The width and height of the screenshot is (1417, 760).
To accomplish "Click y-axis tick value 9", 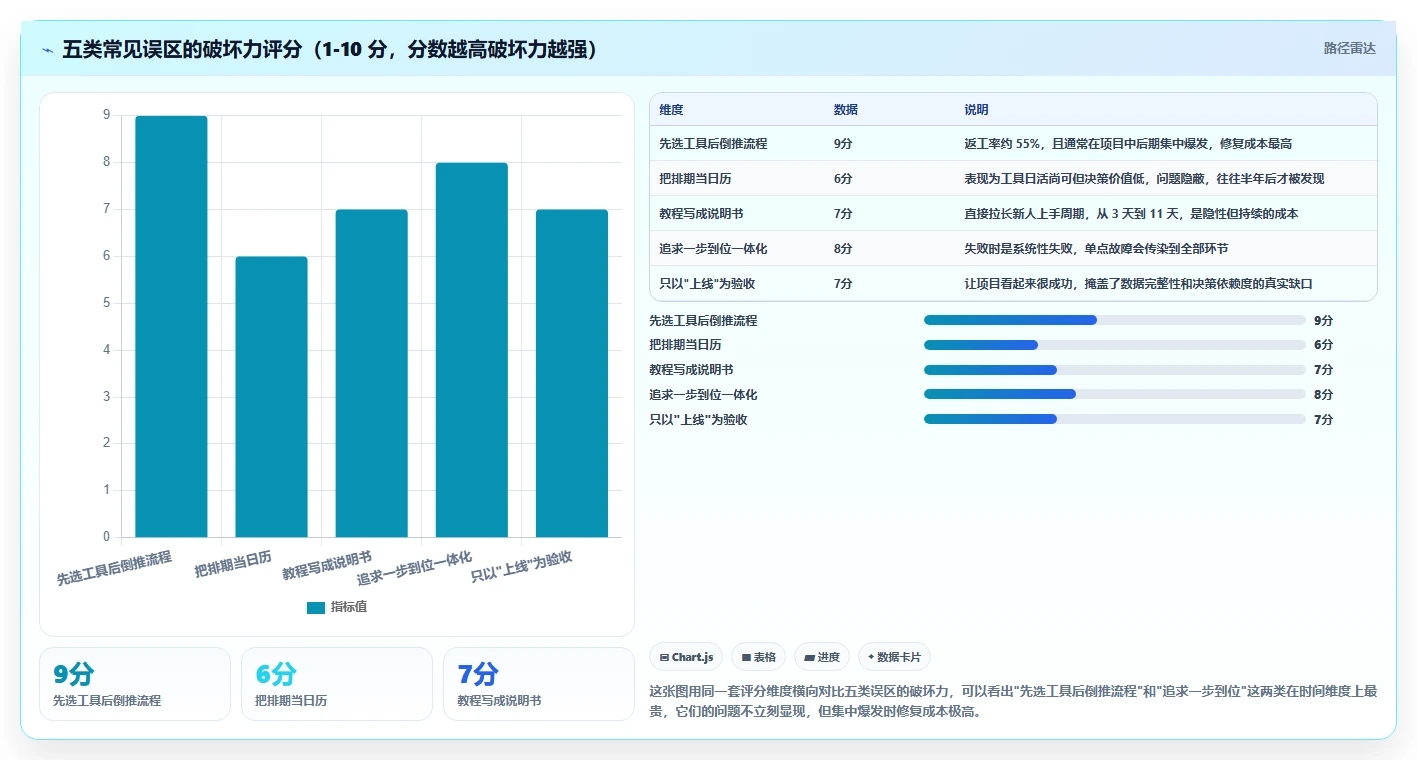I will (x=107, y=115).
